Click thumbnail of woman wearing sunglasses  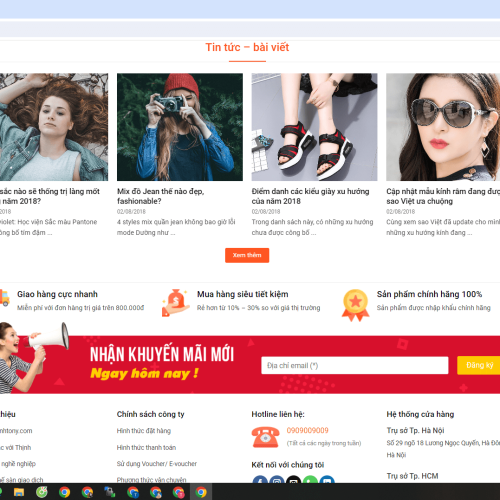[x=443, y=127]
